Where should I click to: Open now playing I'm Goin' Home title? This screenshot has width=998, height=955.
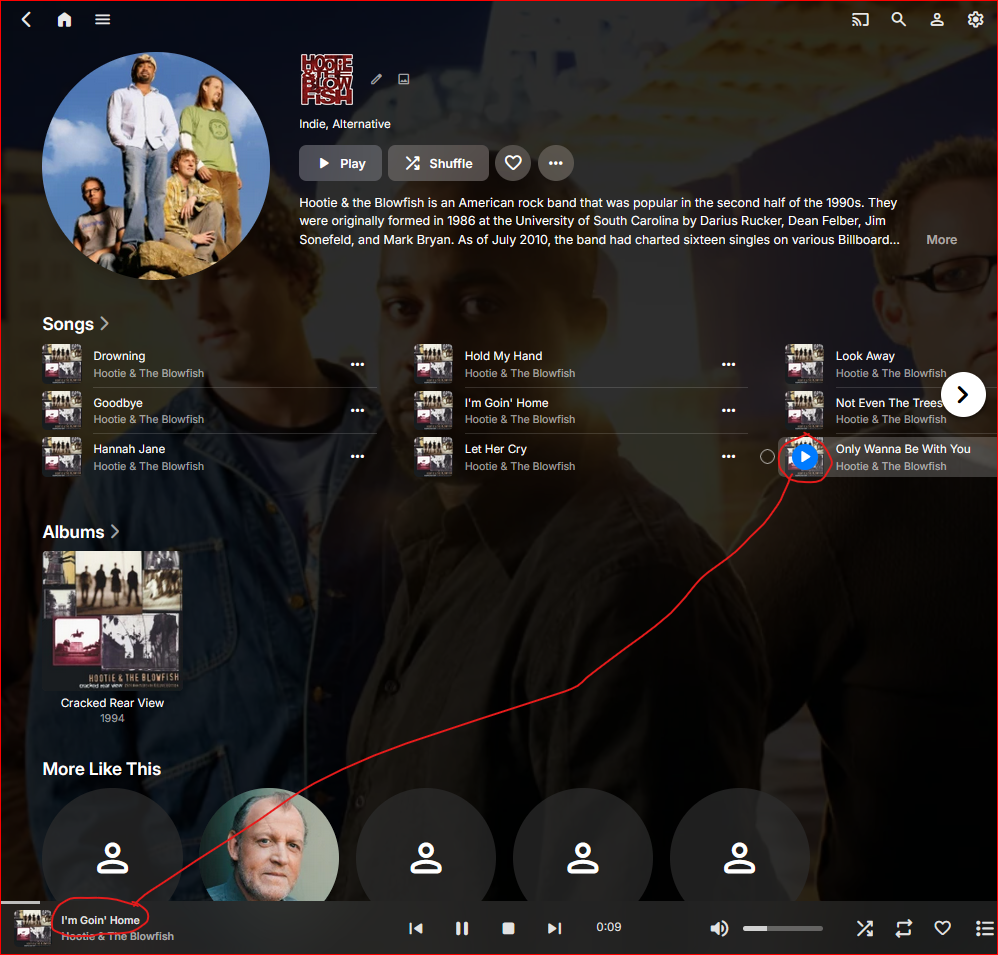(101, 920)
